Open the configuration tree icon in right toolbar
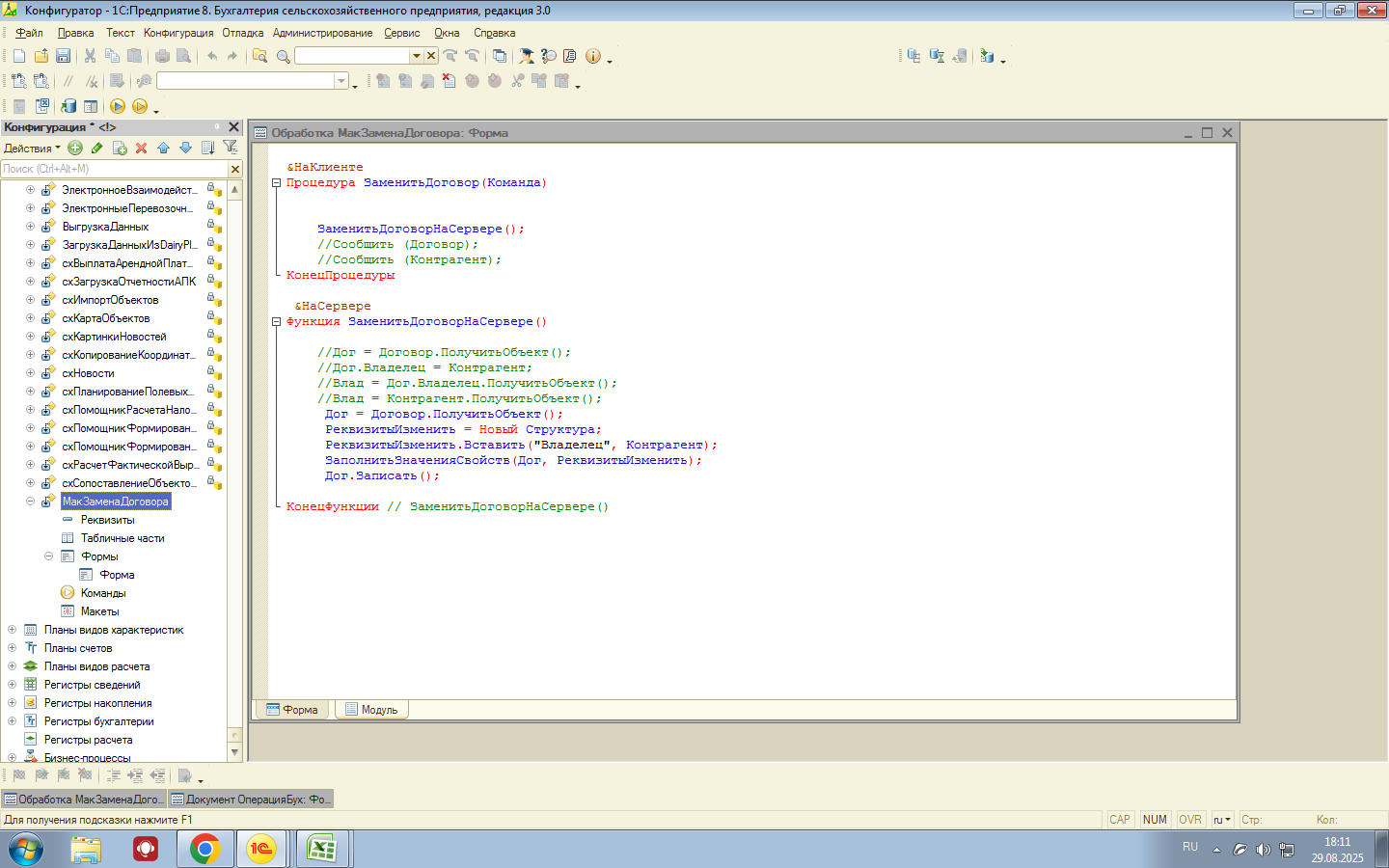The width and height of the screenshot is (1389, 868). click(913, 56)
